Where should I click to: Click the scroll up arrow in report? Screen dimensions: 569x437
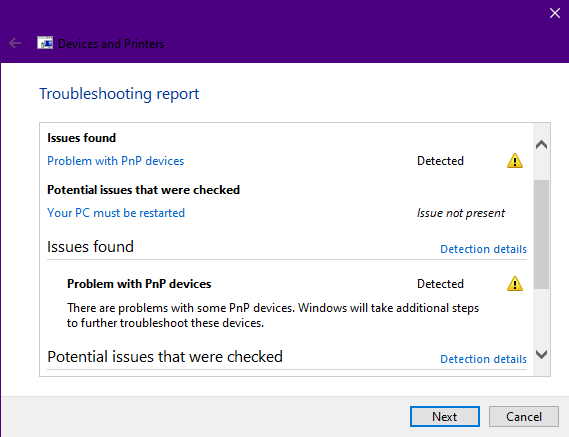click(x=541, y=144)
